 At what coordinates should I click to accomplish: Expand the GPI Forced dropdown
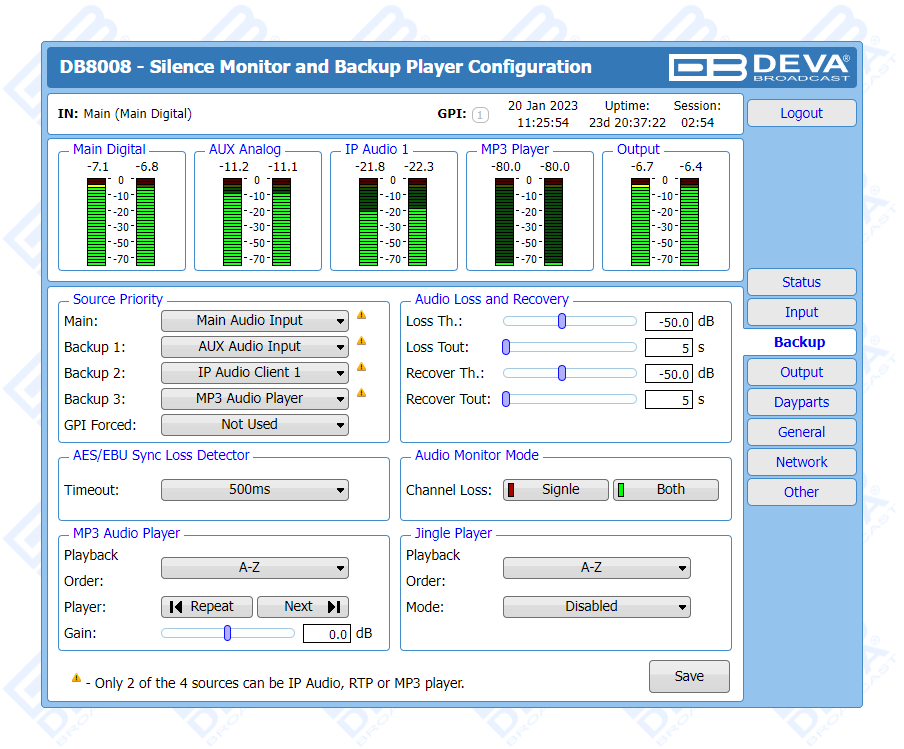tap(254, 425)
